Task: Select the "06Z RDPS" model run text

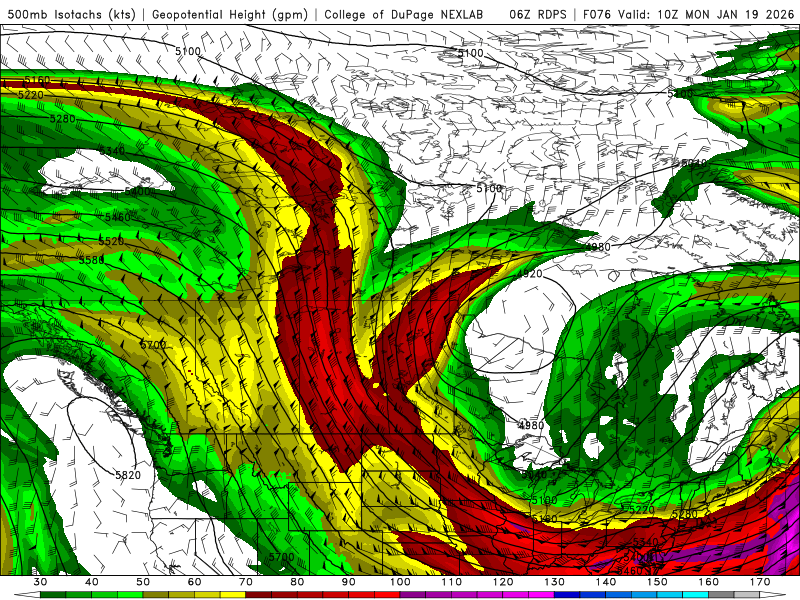Action: click(x=537, y=15)
